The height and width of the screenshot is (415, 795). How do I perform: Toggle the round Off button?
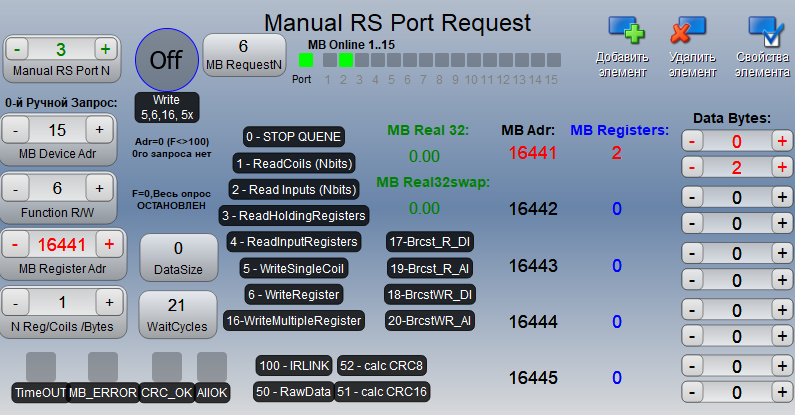(x=166, y=59)
